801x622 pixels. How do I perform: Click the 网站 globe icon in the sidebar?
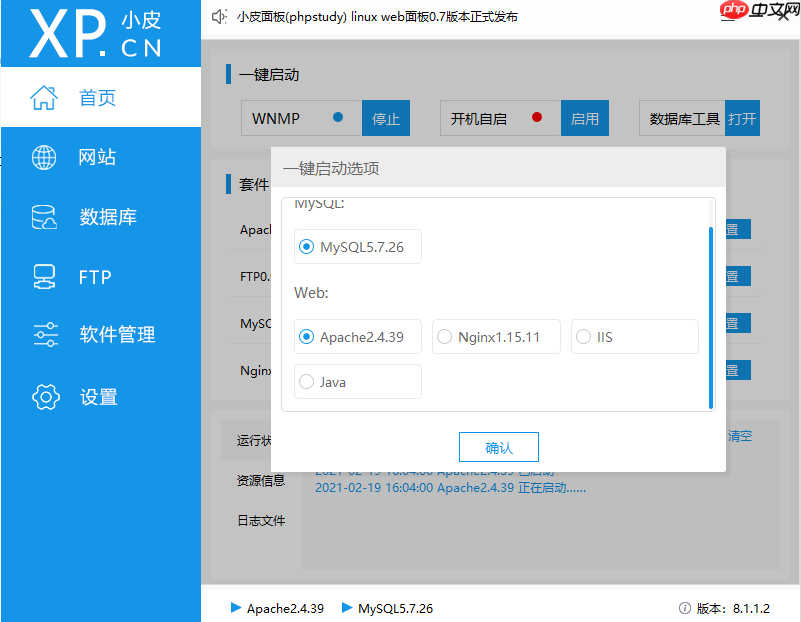44,157
